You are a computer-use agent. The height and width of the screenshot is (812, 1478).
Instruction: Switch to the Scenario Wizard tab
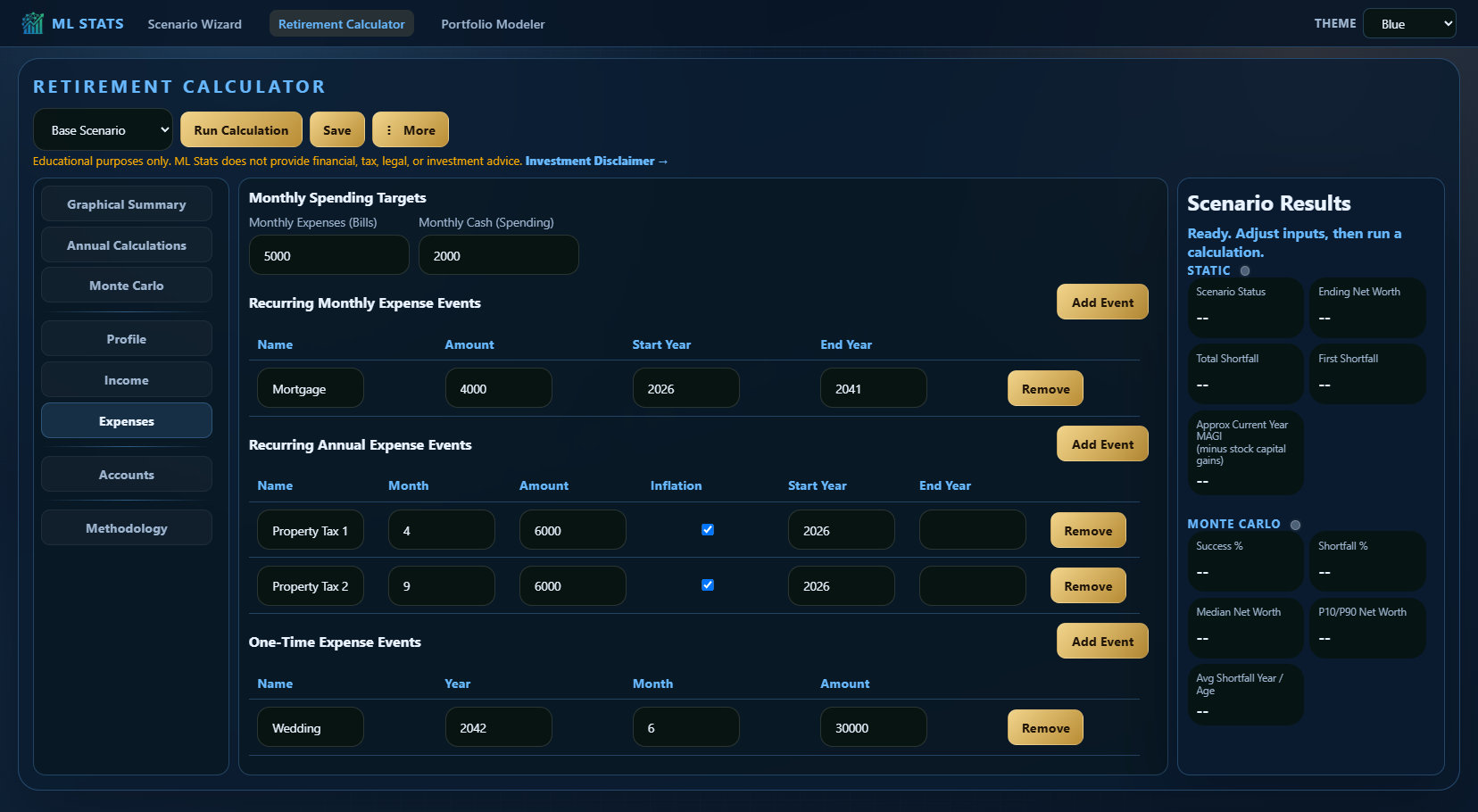pyautogui.click(x=195, y=24)
